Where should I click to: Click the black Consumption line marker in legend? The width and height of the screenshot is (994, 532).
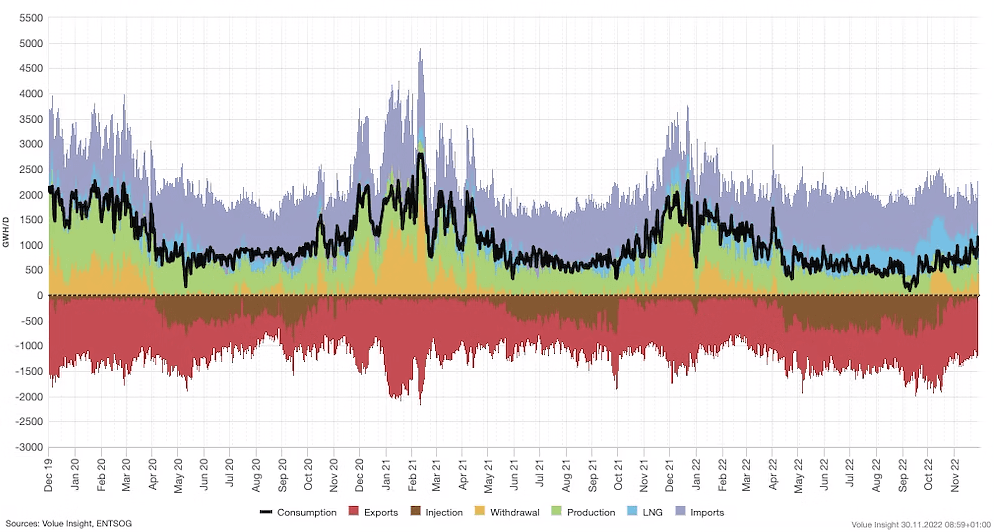coord(266,513)
